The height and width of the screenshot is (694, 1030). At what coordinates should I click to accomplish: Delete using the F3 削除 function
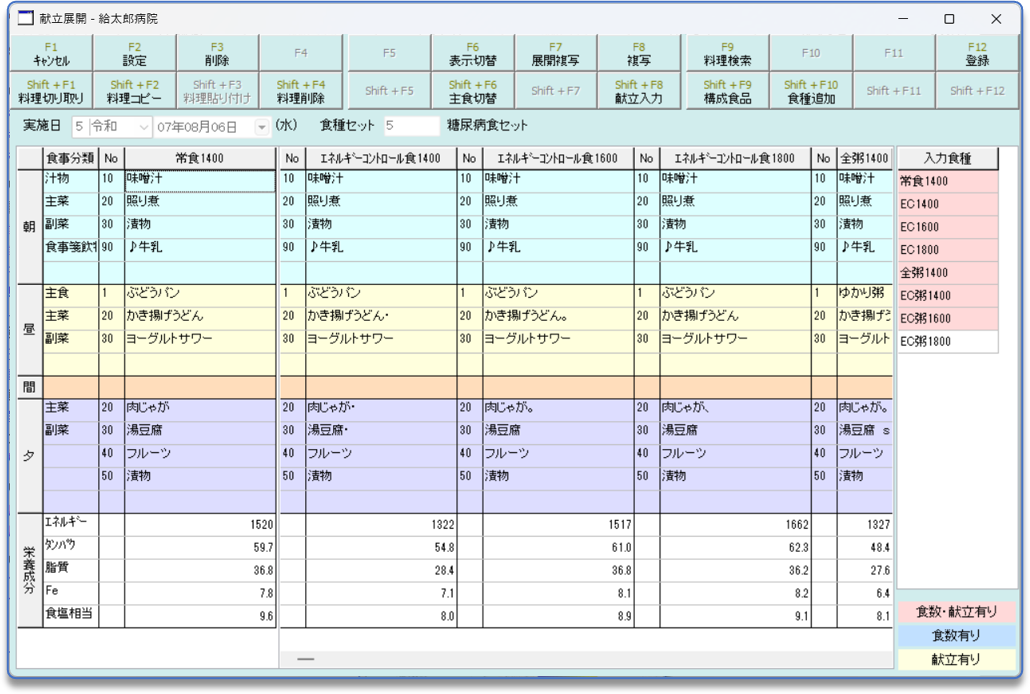tap(218, 50)
